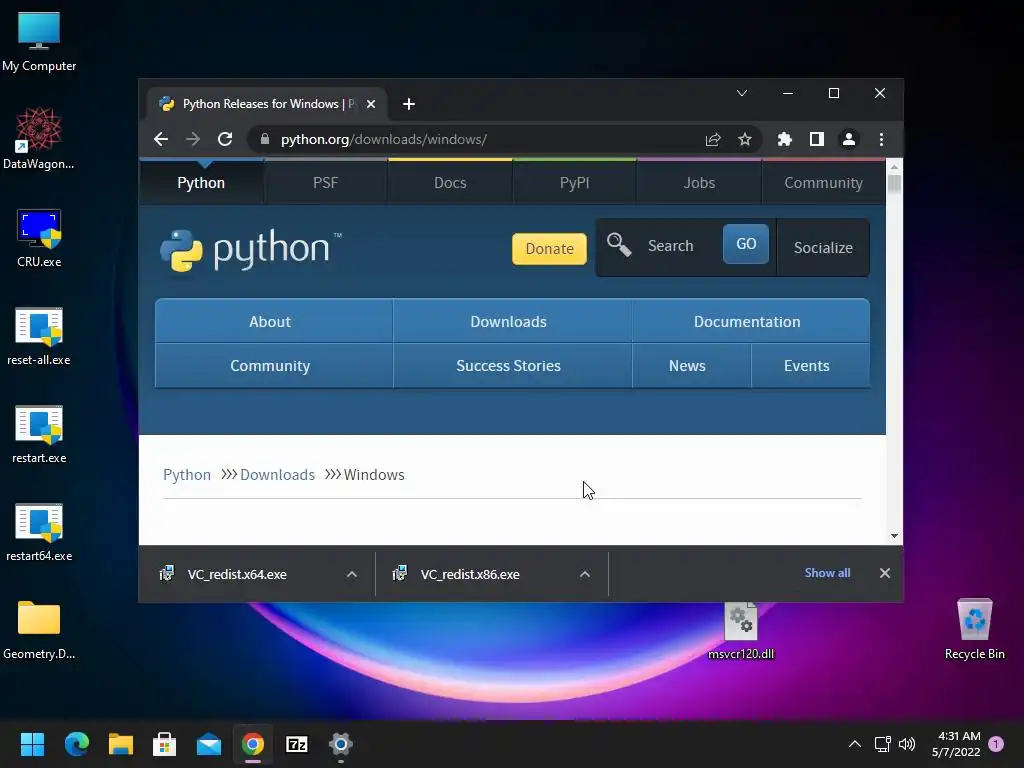Select the CRU.exe desktop icon
Image resolution: width=1024 pixels, height=768 pixels.
39,238
